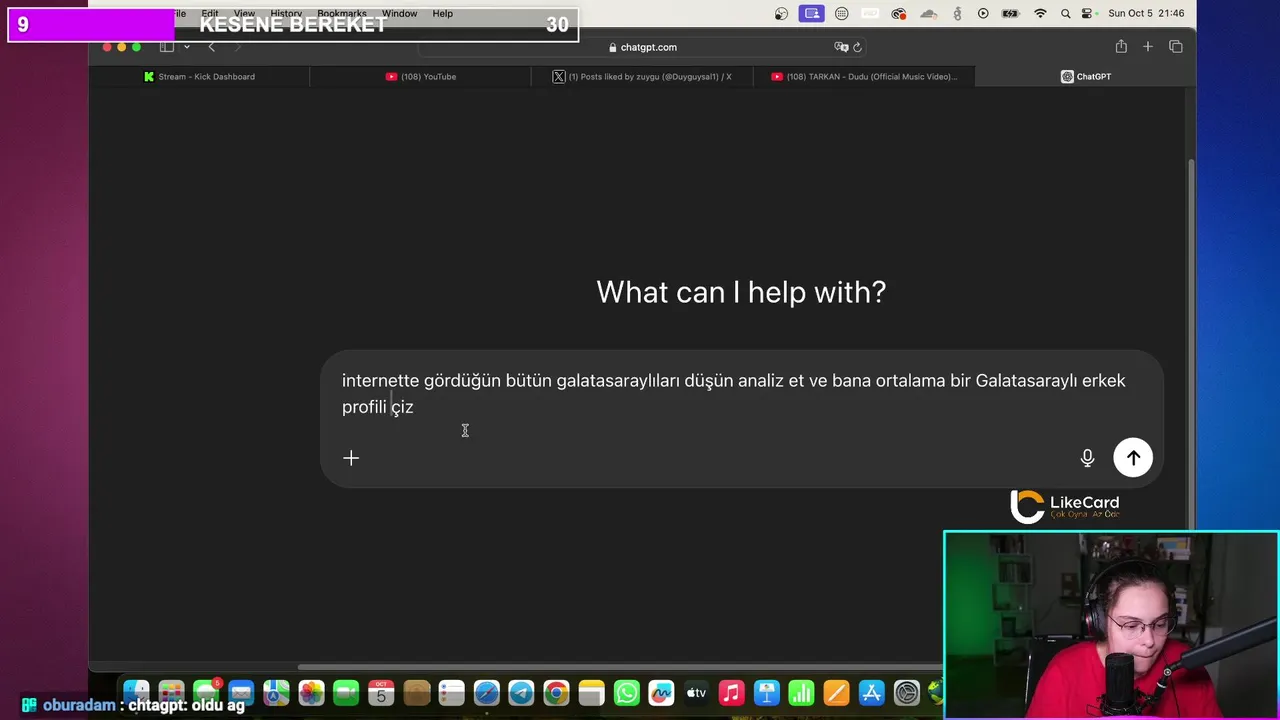Start voice dictation with the microphone icon
Screen dimensions: 1280x720
pyautogui.click(x=1087, y=458)
